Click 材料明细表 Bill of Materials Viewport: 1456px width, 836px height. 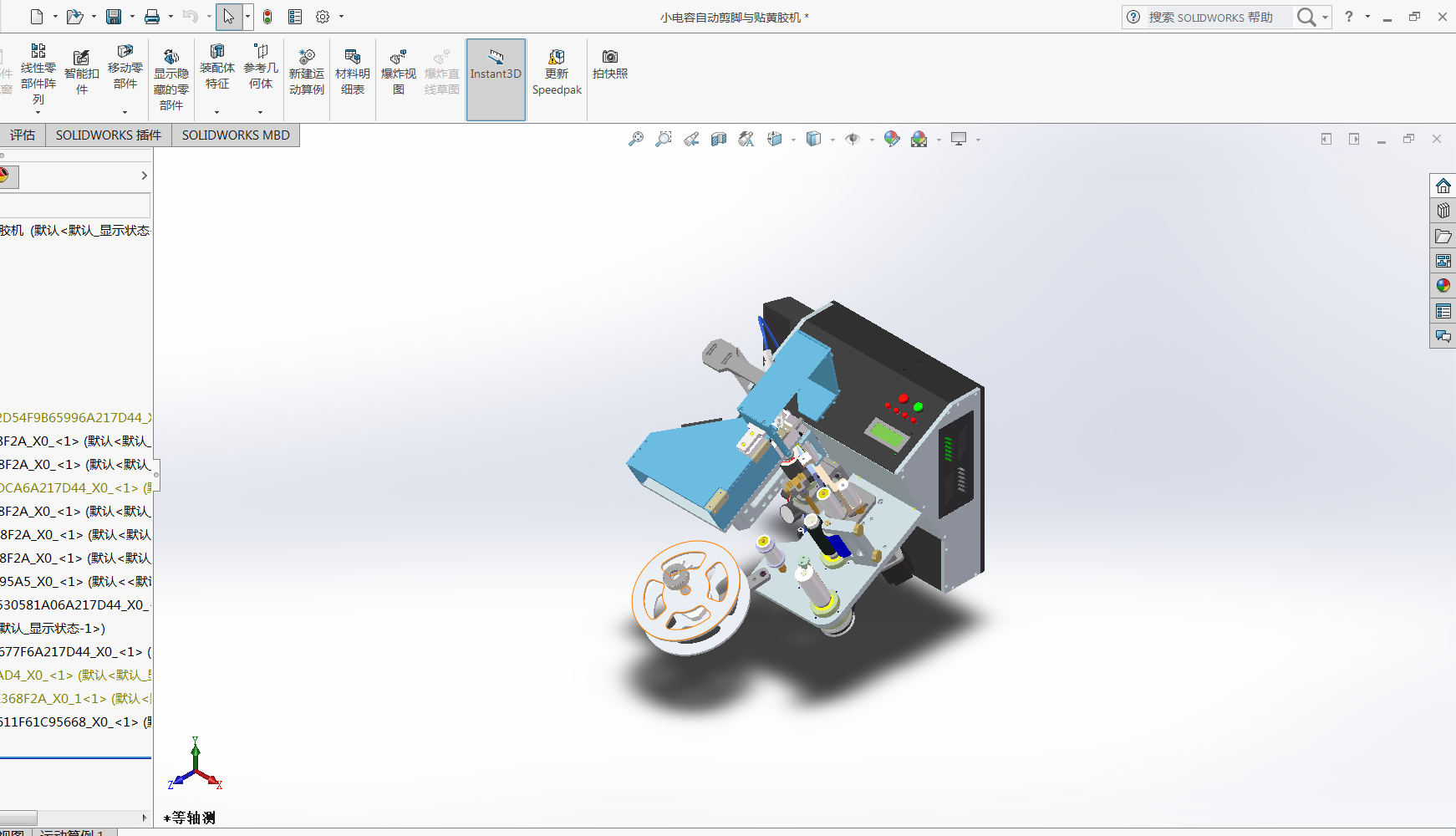(x=353, y=72)
